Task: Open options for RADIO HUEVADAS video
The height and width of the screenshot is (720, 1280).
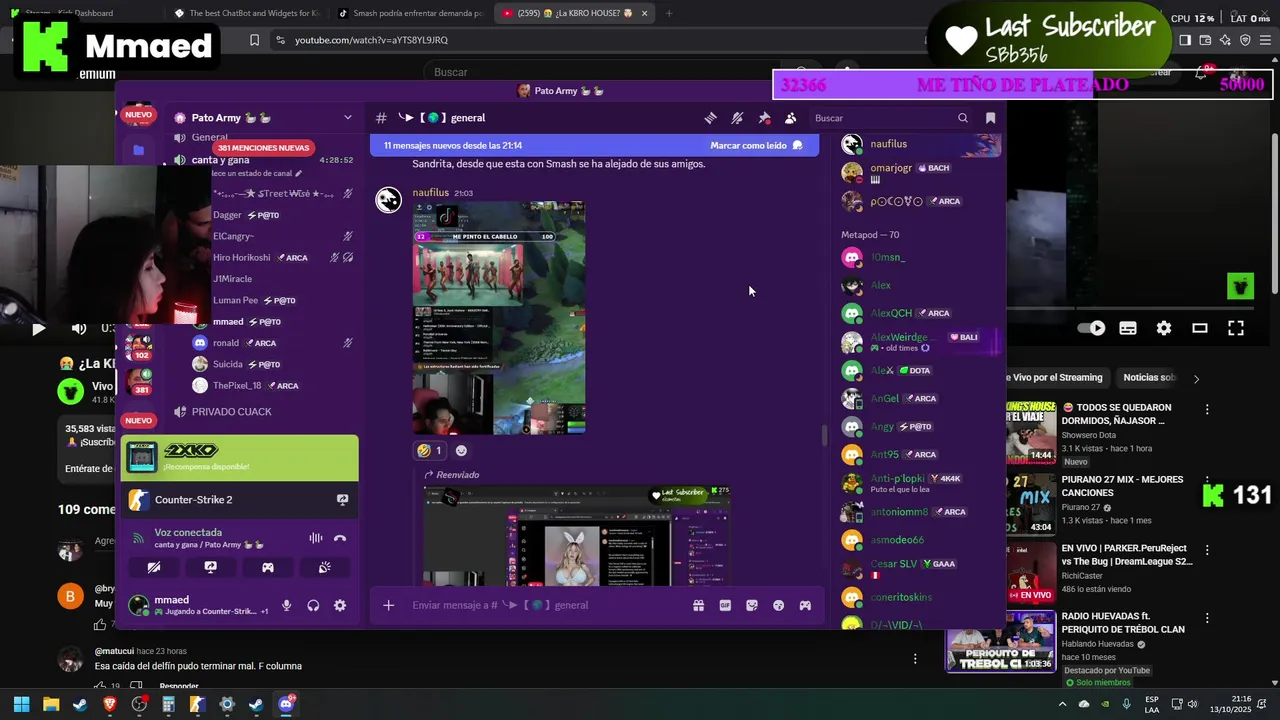Action: click(1207, 618)
